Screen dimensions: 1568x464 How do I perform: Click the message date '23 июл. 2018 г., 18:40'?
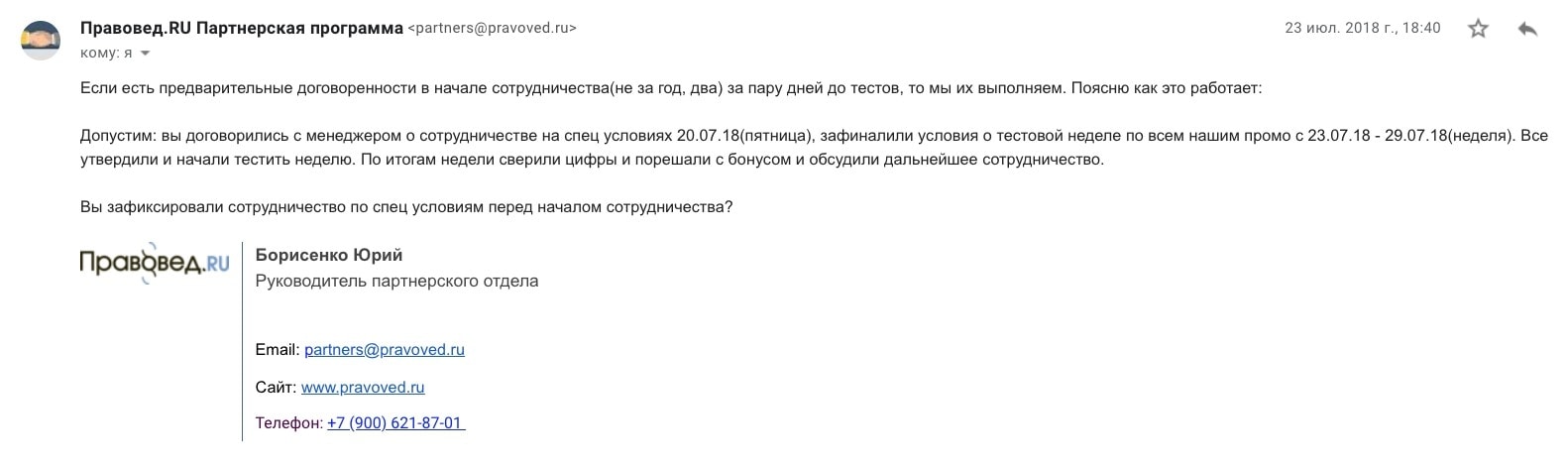coord(1362,29)
